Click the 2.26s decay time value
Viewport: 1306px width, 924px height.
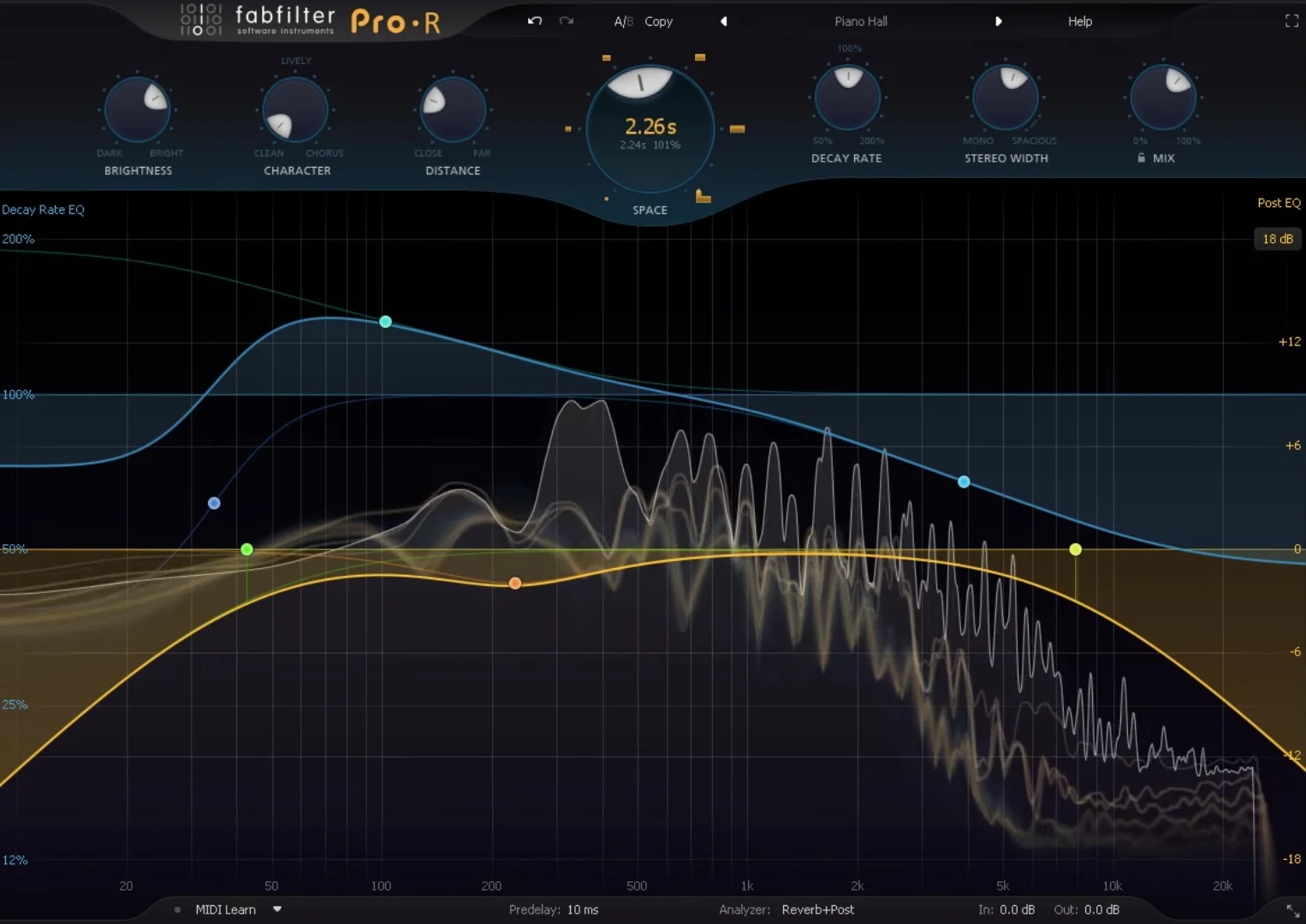(650, 127)
